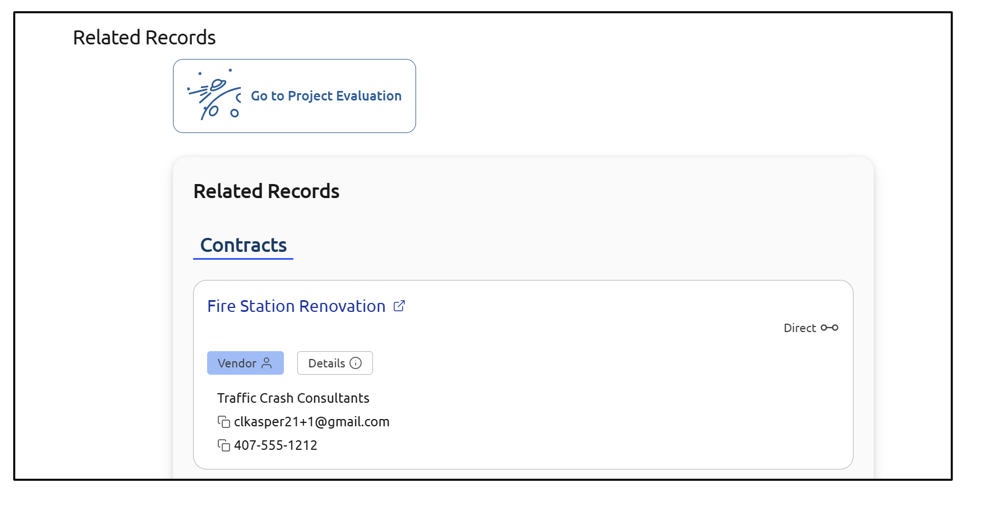Click the Direct relationship label
The width and height of the screenshot is (1003, 508).
click(799, 328)
